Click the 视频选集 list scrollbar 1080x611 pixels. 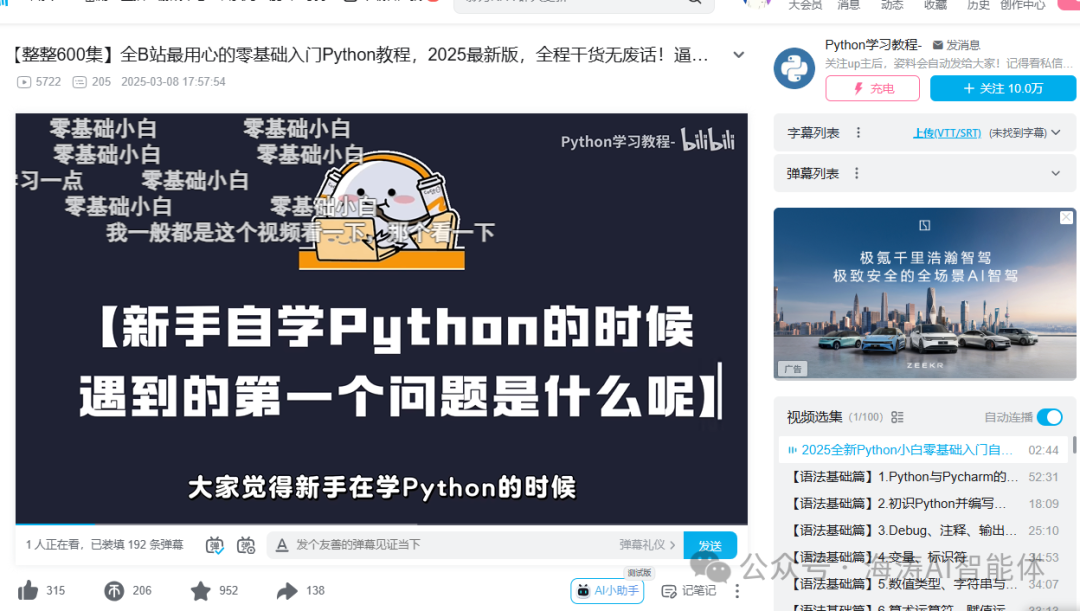1074,444
